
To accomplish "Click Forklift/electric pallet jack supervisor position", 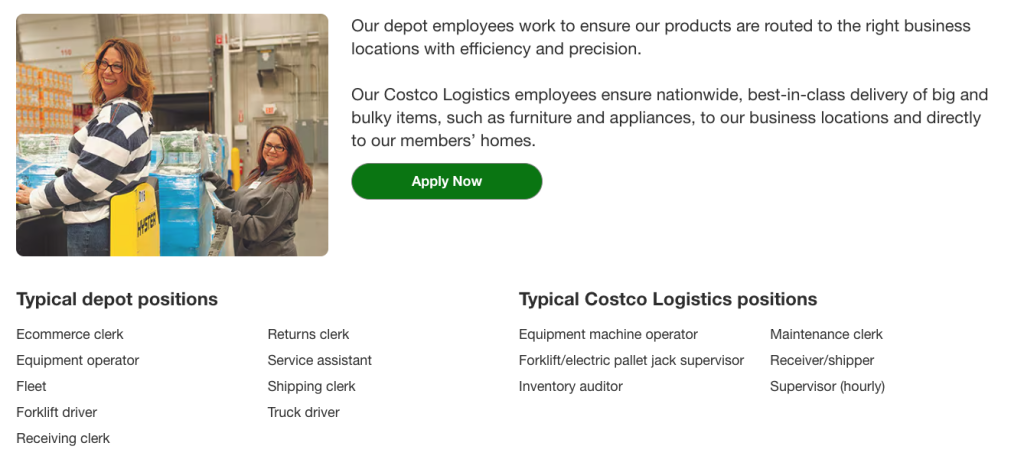I will pos(631,360).
